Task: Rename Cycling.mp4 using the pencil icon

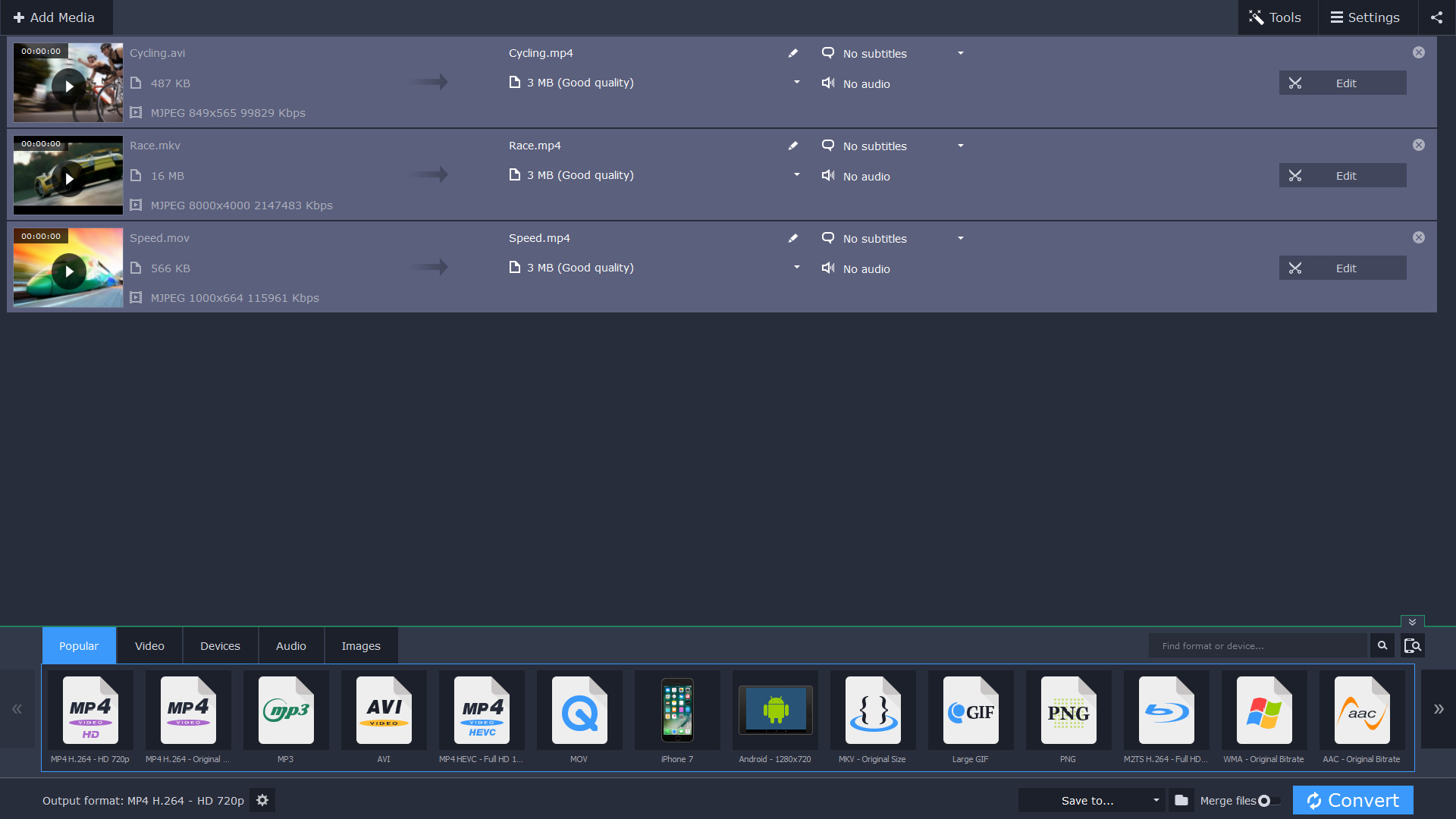Action: [792, 53]
